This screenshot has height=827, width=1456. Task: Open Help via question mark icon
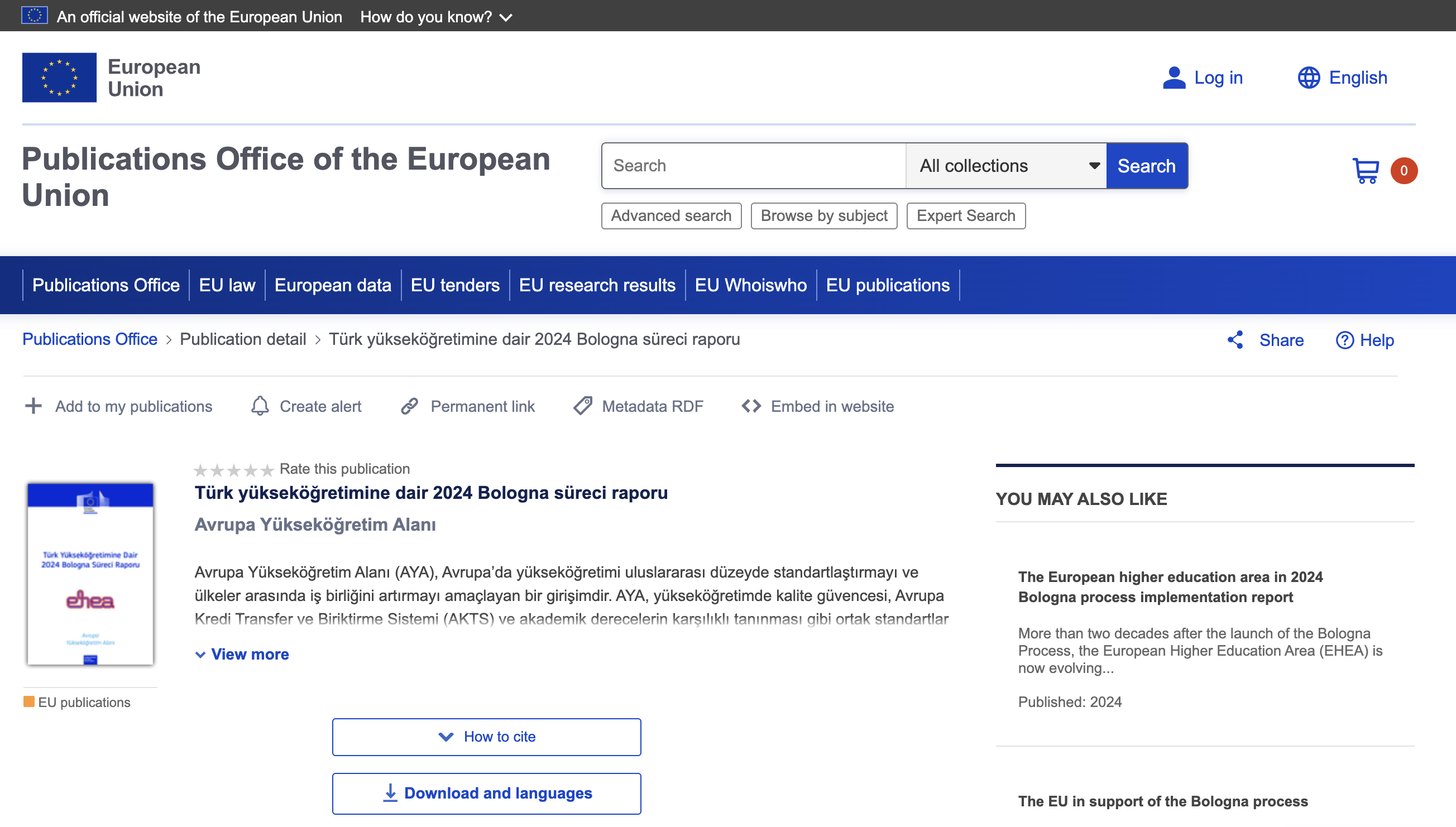(x=1344, y=340)
